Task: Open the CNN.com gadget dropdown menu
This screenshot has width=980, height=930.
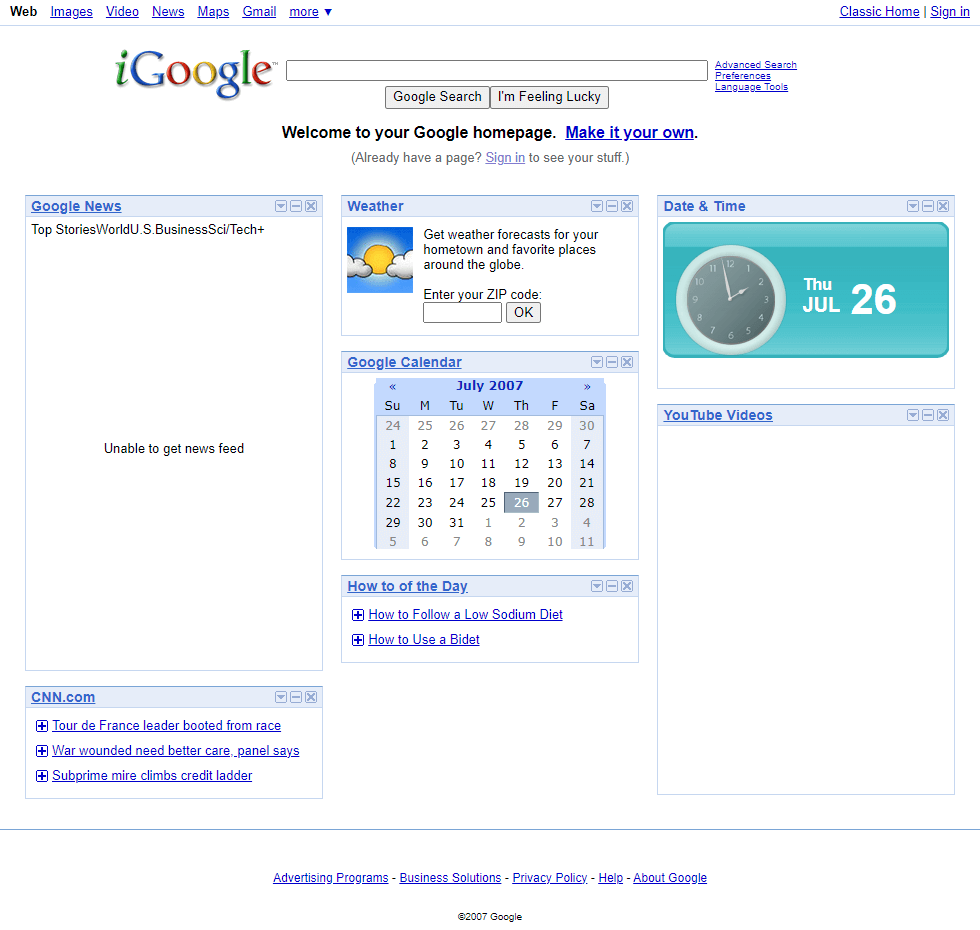Action: [x=281, y=698]
